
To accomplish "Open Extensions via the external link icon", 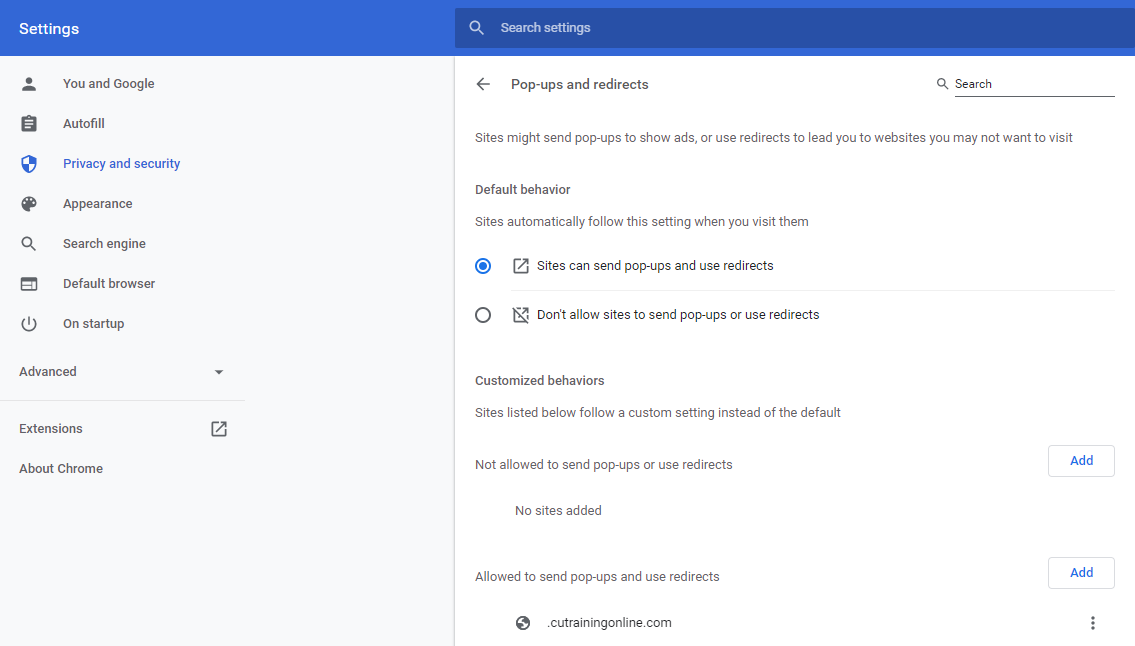I will pos(219,429).
